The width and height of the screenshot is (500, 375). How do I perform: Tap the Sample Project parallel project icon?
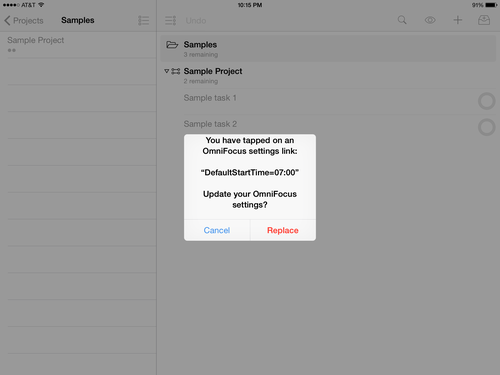pos(176,71)
